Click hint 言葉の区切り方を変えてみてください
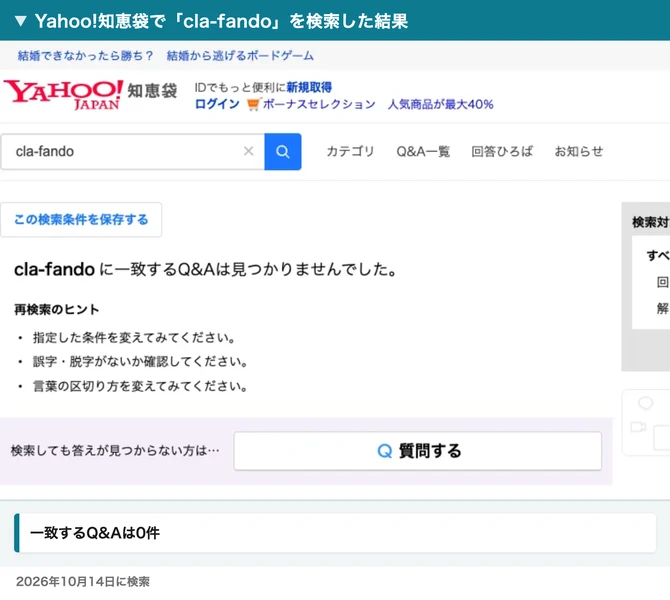 click(x=140, y=386)
